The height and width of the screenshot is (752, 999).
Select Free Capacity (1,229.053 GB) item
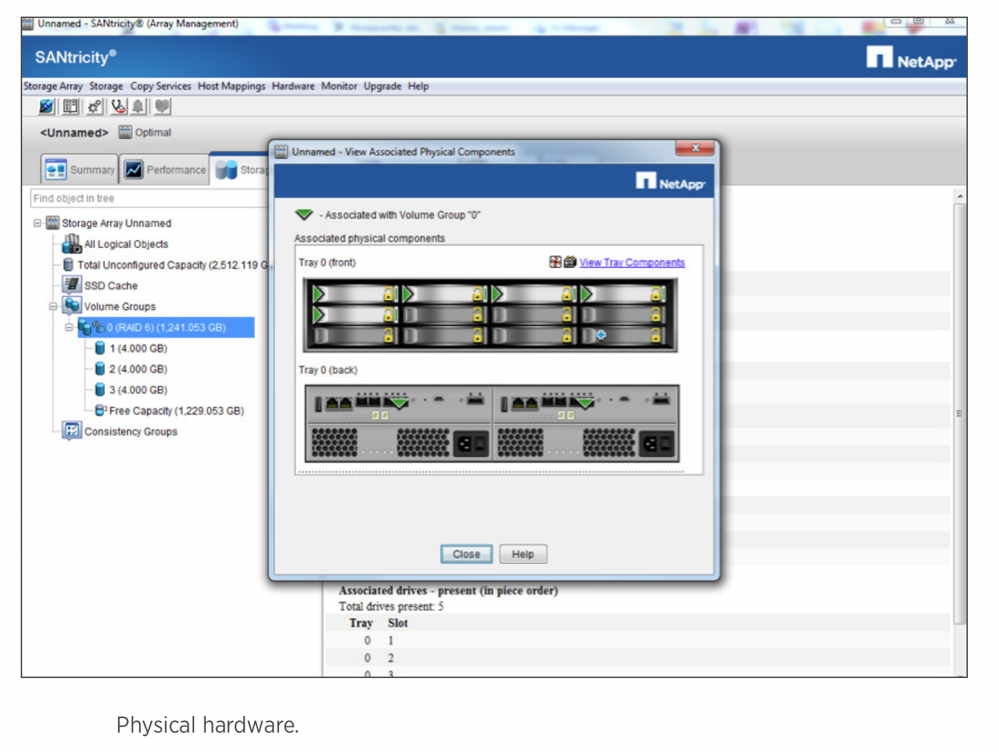169,410
